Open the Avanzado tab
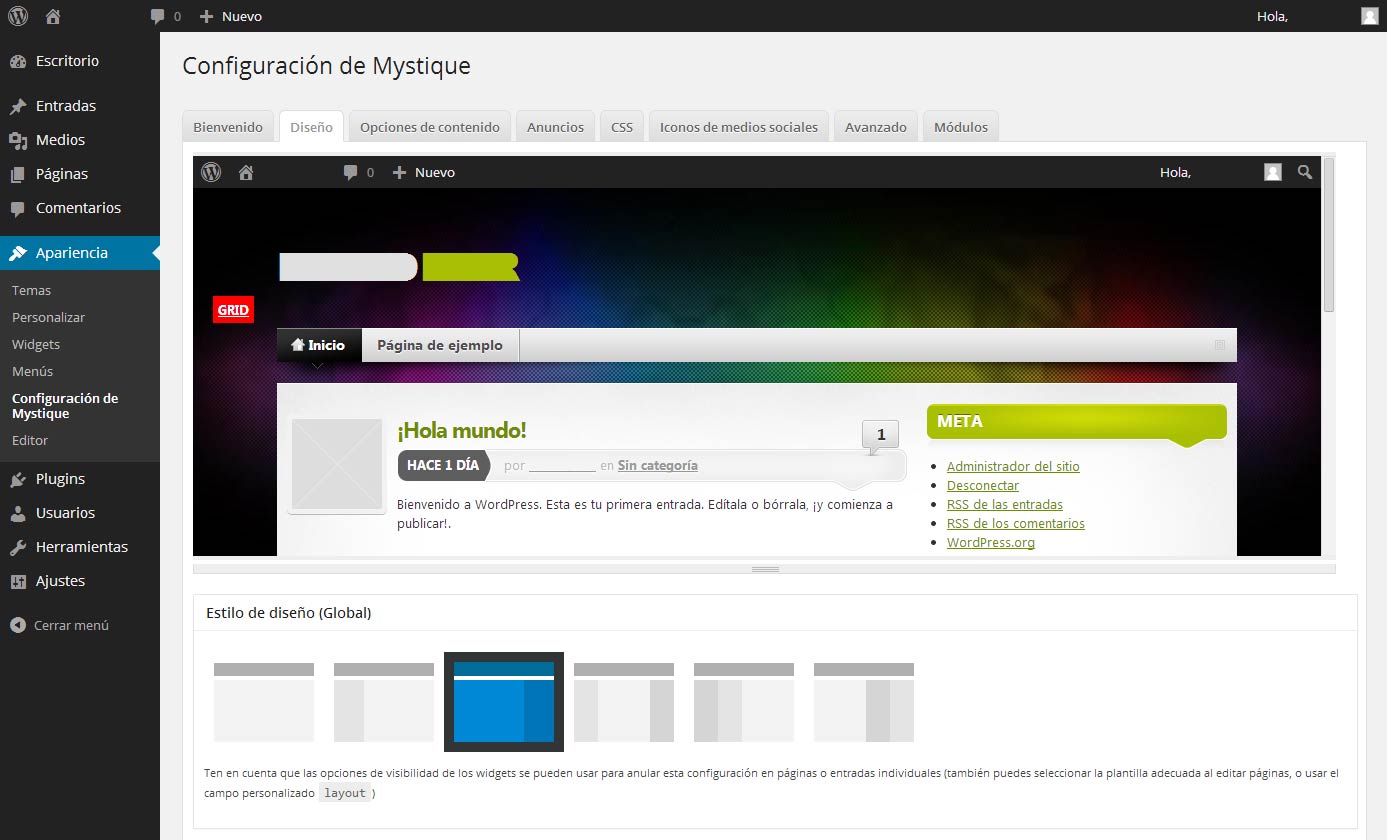The height and width of the screenshot is (840, 1387). (875, 127)
